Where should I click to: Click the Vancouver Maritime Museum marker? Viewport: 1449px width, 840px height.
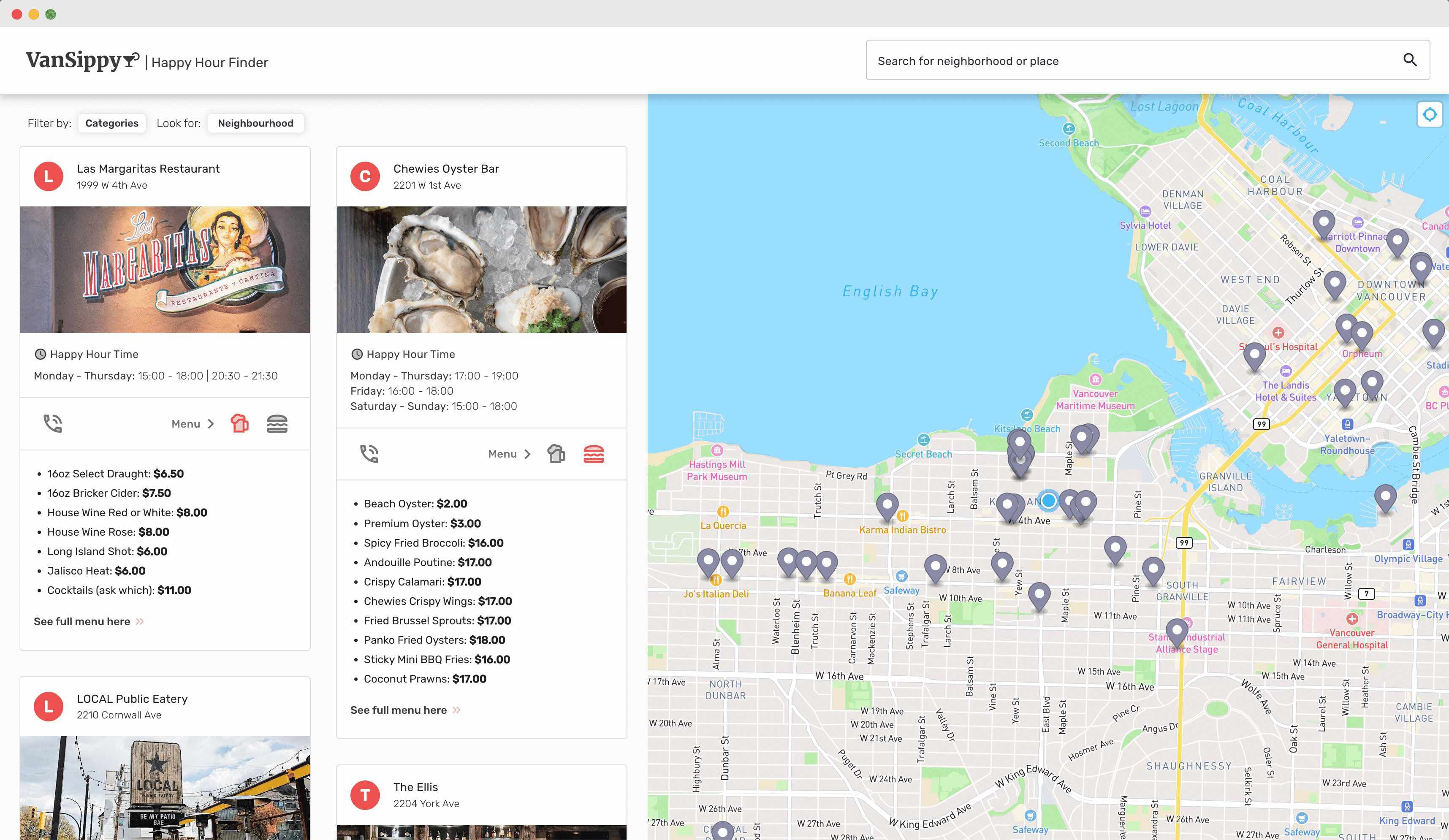pyautogui.click(x=1095, y=379)
